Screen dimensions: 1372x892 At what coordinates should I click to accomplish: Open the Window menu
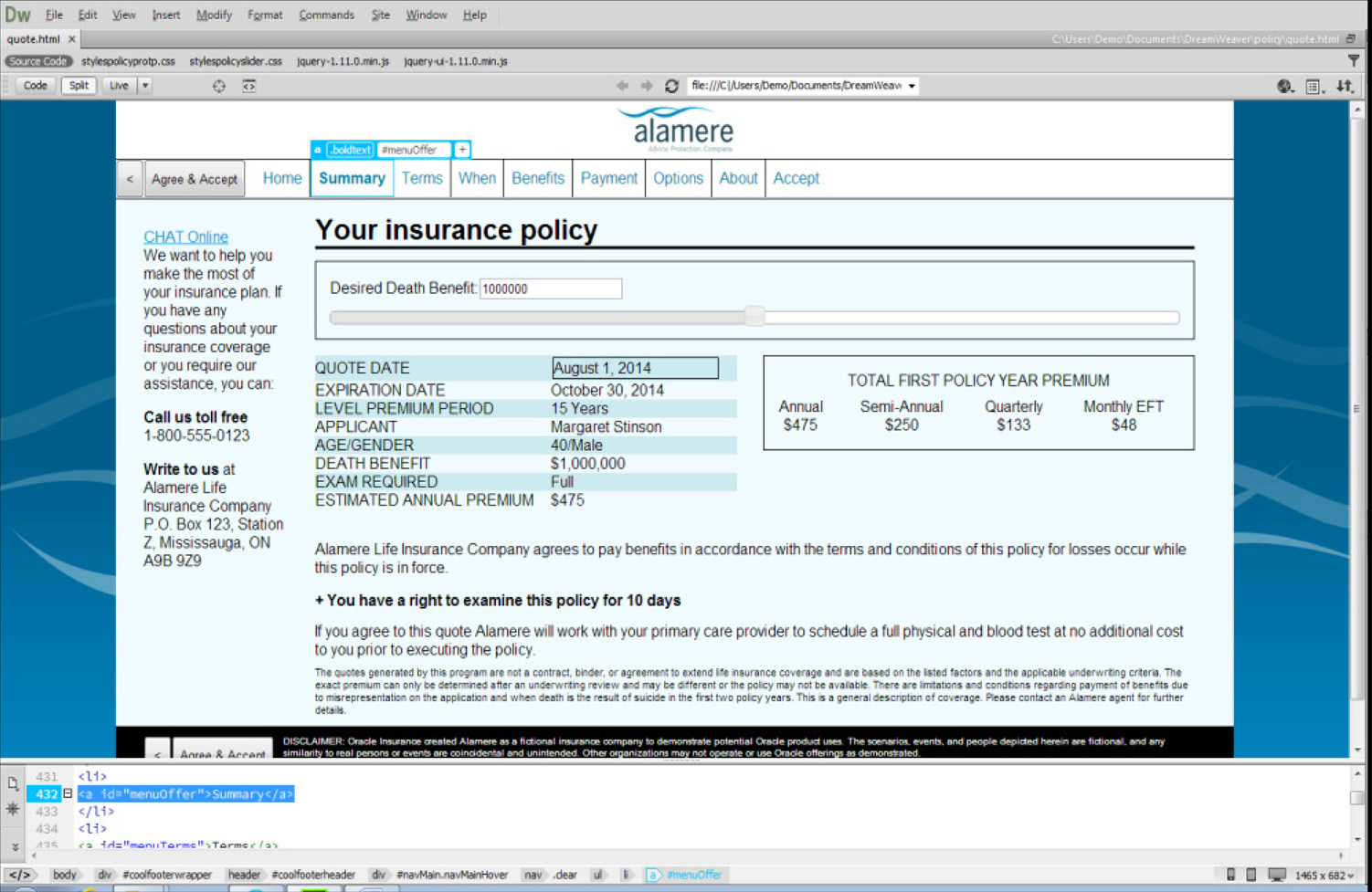coord(427,15)
